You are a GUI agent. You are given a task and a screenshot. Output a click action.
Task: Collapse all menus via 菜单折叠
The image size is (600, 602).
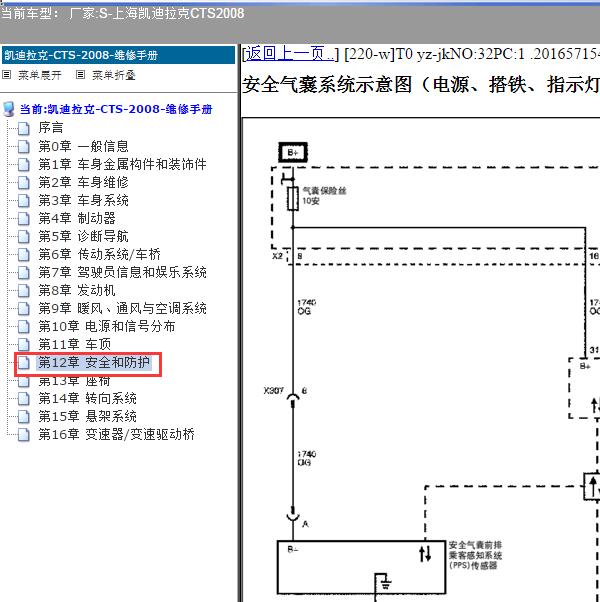[x=114, y=75]
